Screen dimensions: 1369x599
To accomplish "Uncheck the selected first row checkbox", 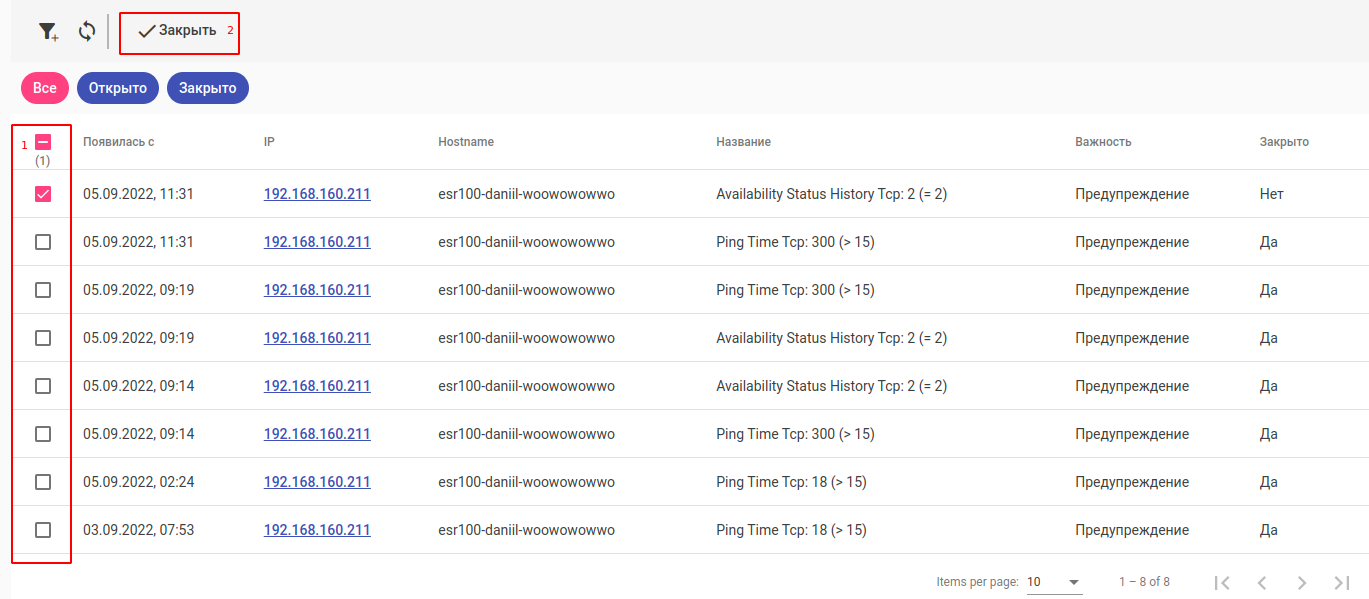I will pyautogui.click(x=43, y=194).
